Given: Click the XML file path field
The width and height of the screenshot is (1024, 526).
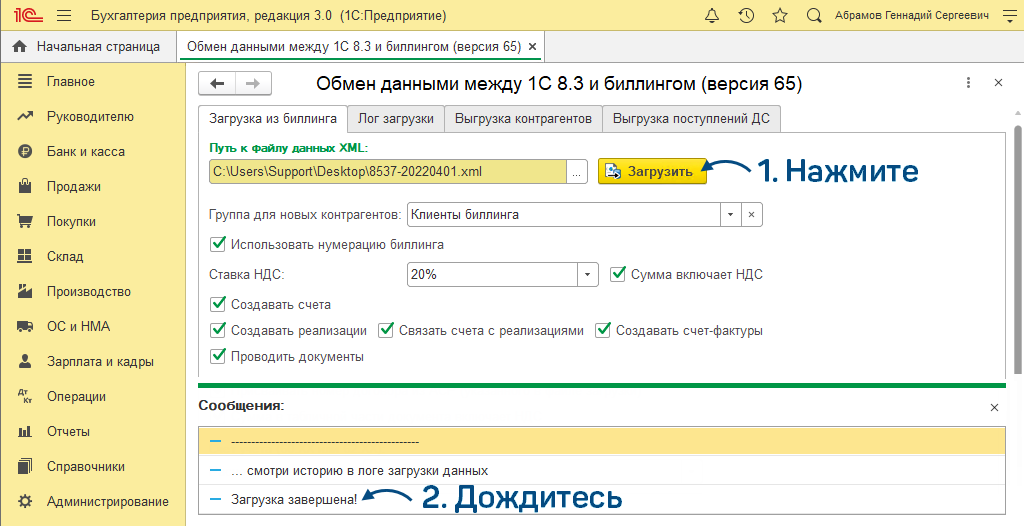Looking at the screenshot, I should 388,172.
